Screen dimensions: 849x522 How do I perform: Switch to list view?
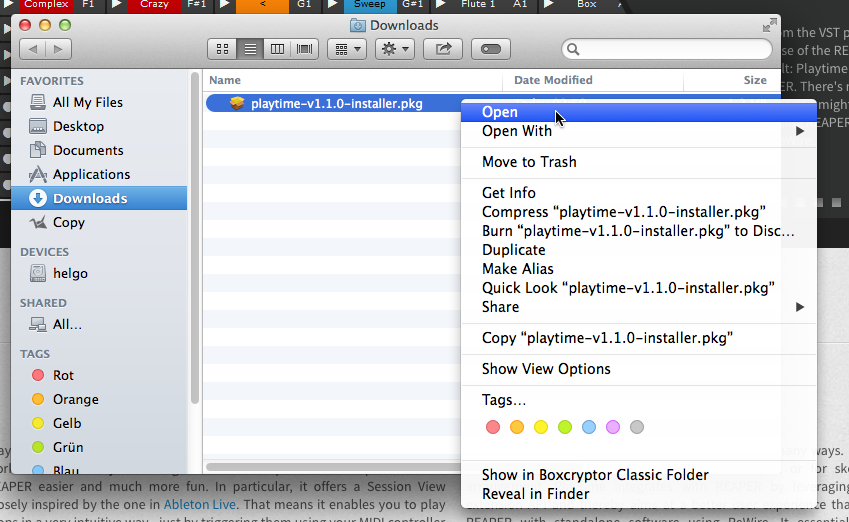[250, 49]
